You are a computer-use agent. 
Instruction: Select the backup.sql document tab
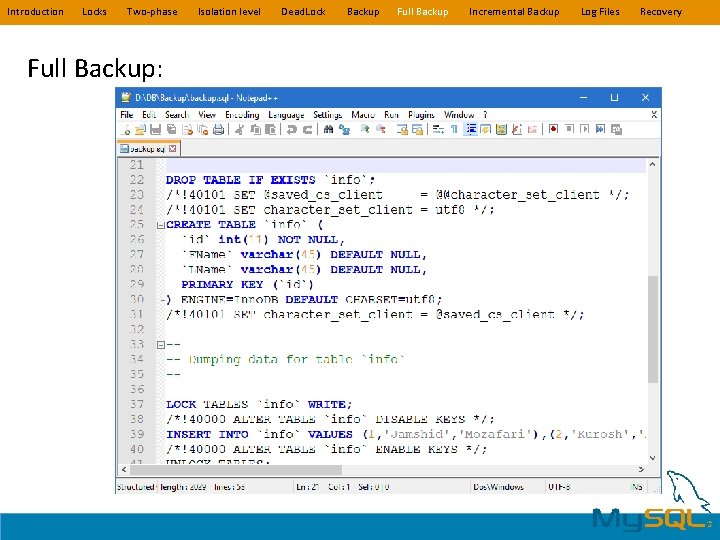click(x=148, y=149)
